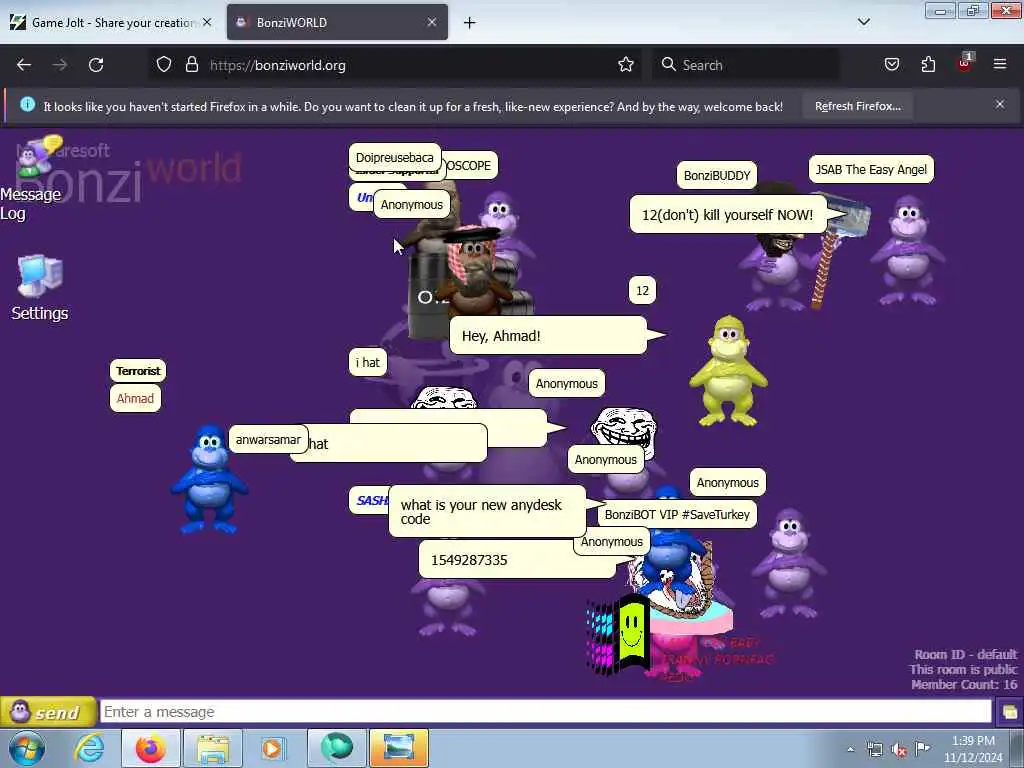Launch Internet Explorer from the taskbar
This screenshot has width=1024, height=768.
[89, 748]
